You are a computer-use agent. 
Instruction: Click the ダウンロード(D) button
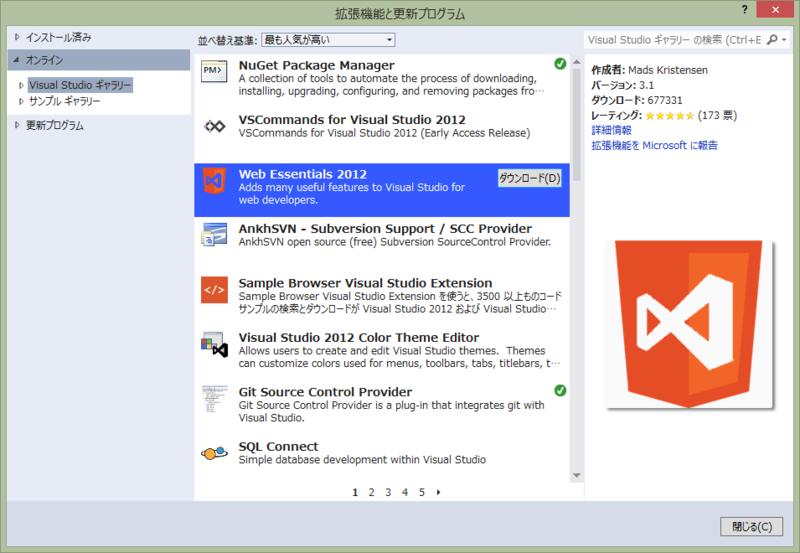[x=530, y=178]
